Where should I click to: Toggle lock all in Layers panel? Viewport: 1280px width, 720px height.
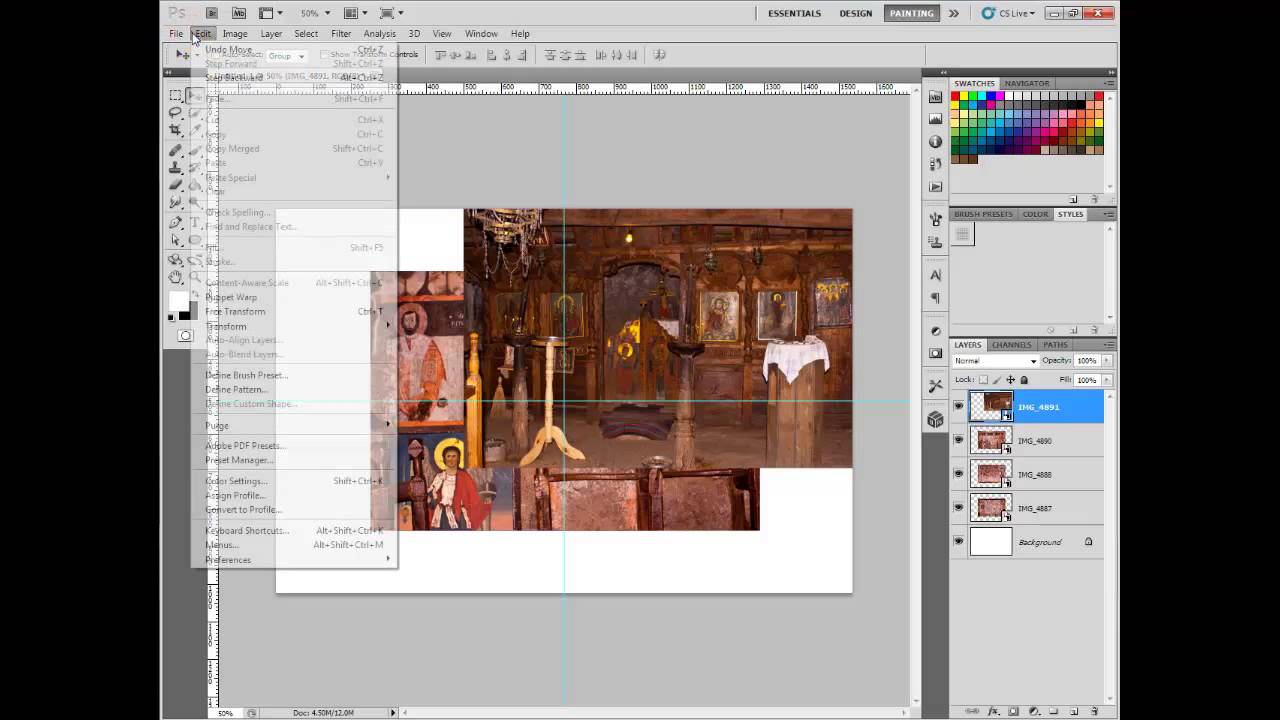(x=1024, y=380)
